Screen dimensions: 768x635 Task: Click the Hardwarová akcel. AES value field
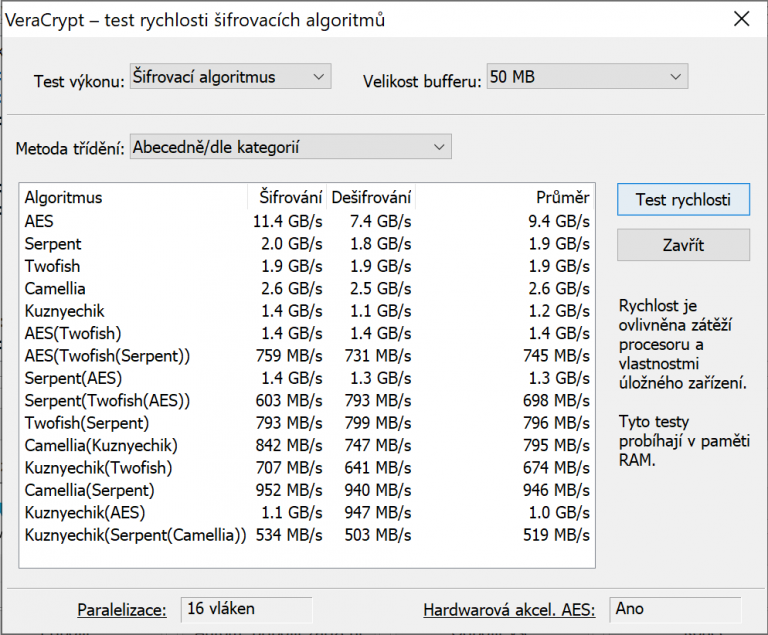(674, 608)
